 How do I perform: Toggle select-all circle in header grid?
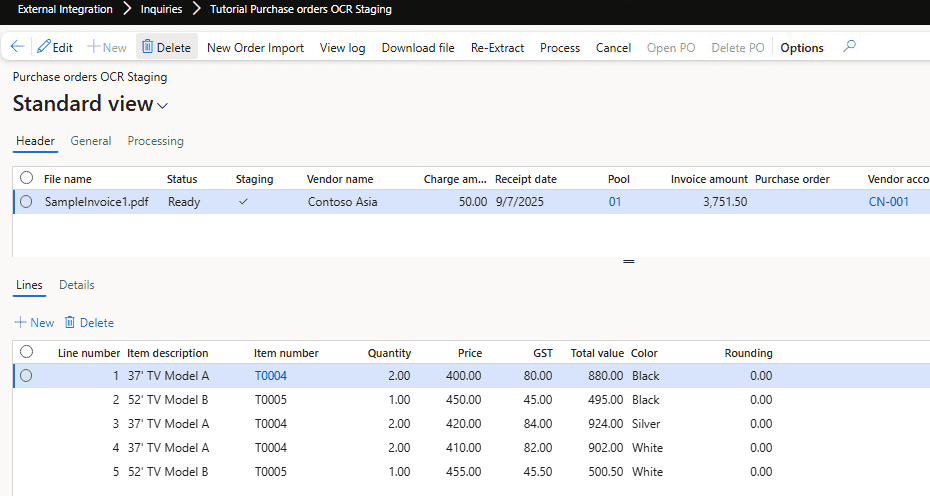(26, 178)
